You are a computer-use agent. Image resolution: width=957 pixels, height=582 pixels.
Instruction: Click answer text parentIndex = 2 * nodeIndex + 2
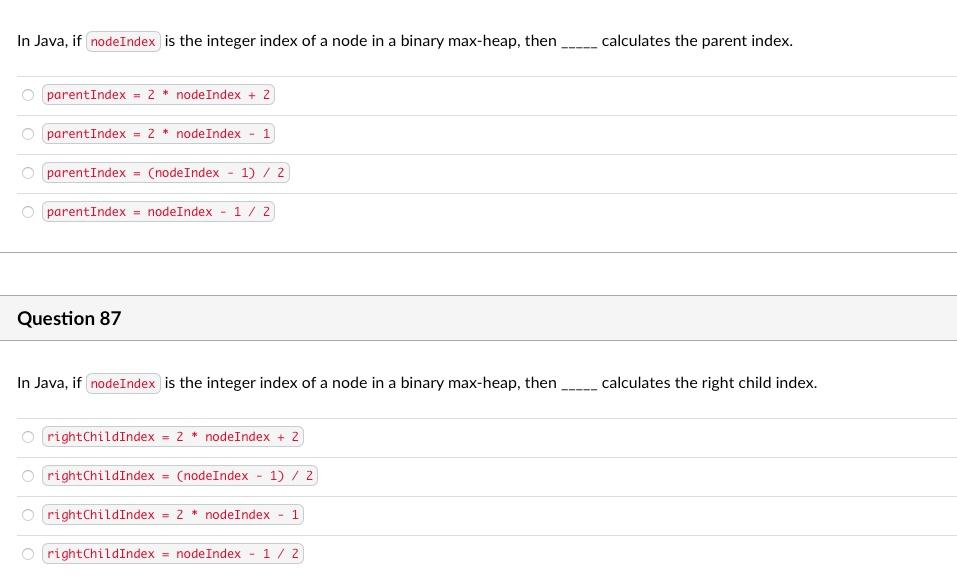(x=158, y=95)
